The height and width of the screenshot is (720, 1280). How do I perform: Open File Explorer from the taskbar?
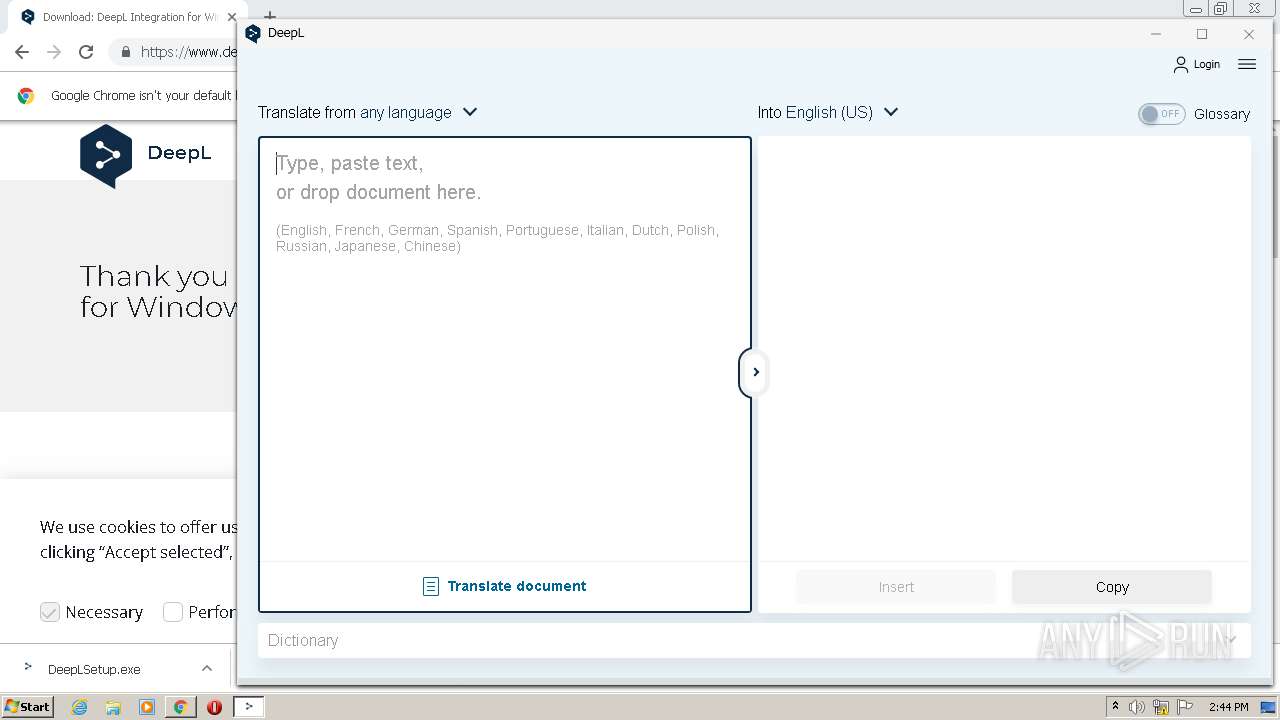(113, 707)
